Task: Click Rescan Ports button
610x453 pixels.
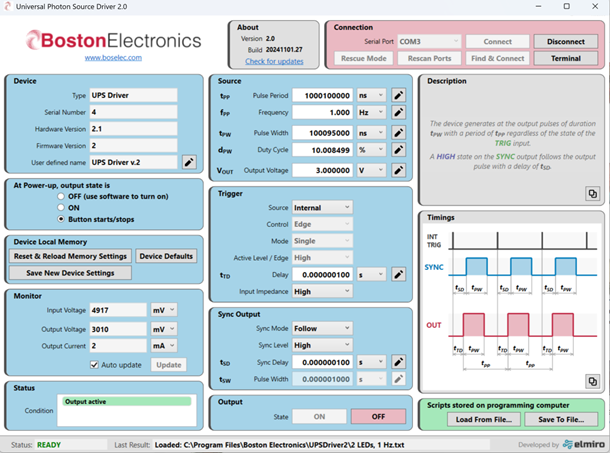Action: (x=429, y=58)
